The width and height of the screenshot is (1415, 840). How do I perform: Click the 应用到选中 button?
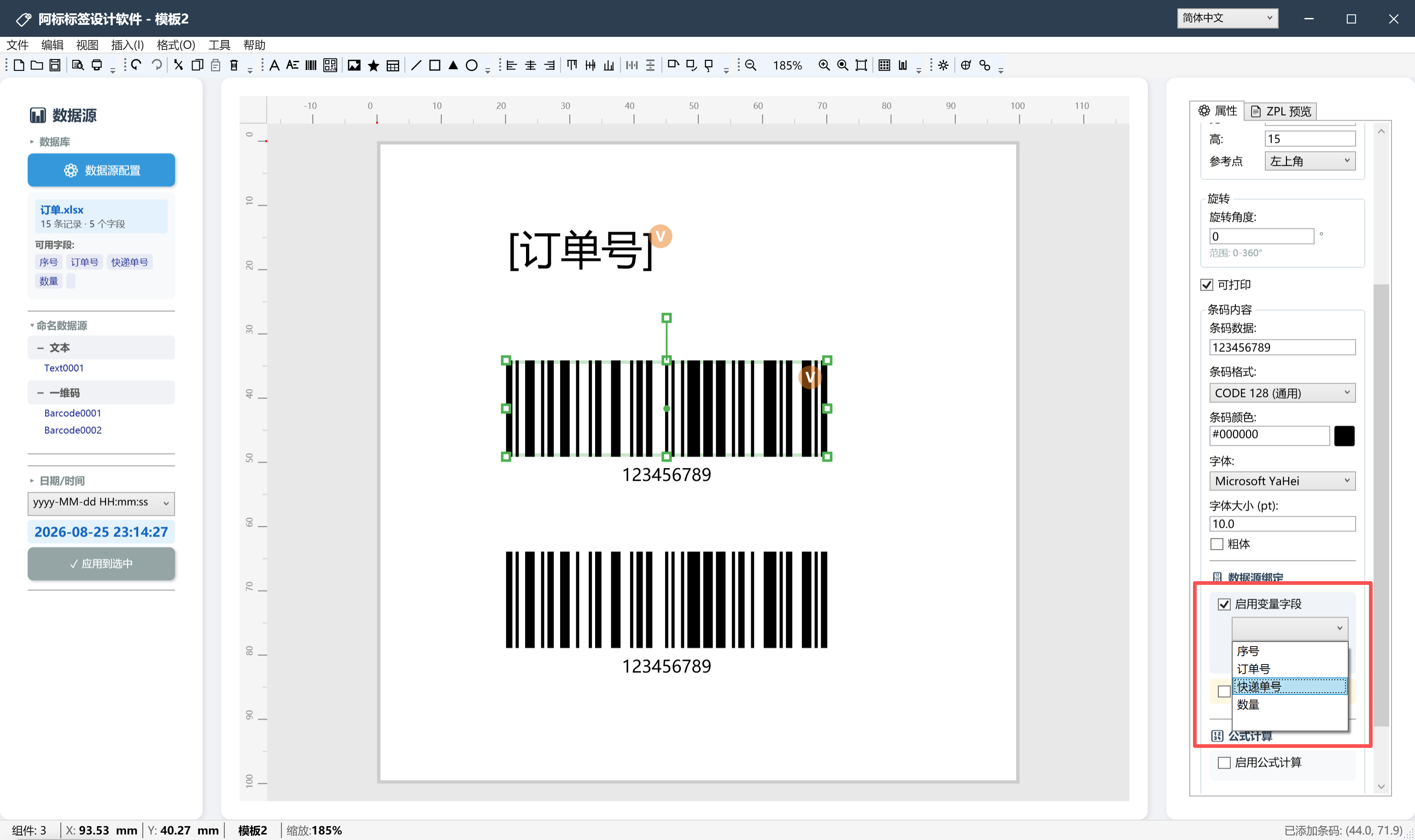101,564
